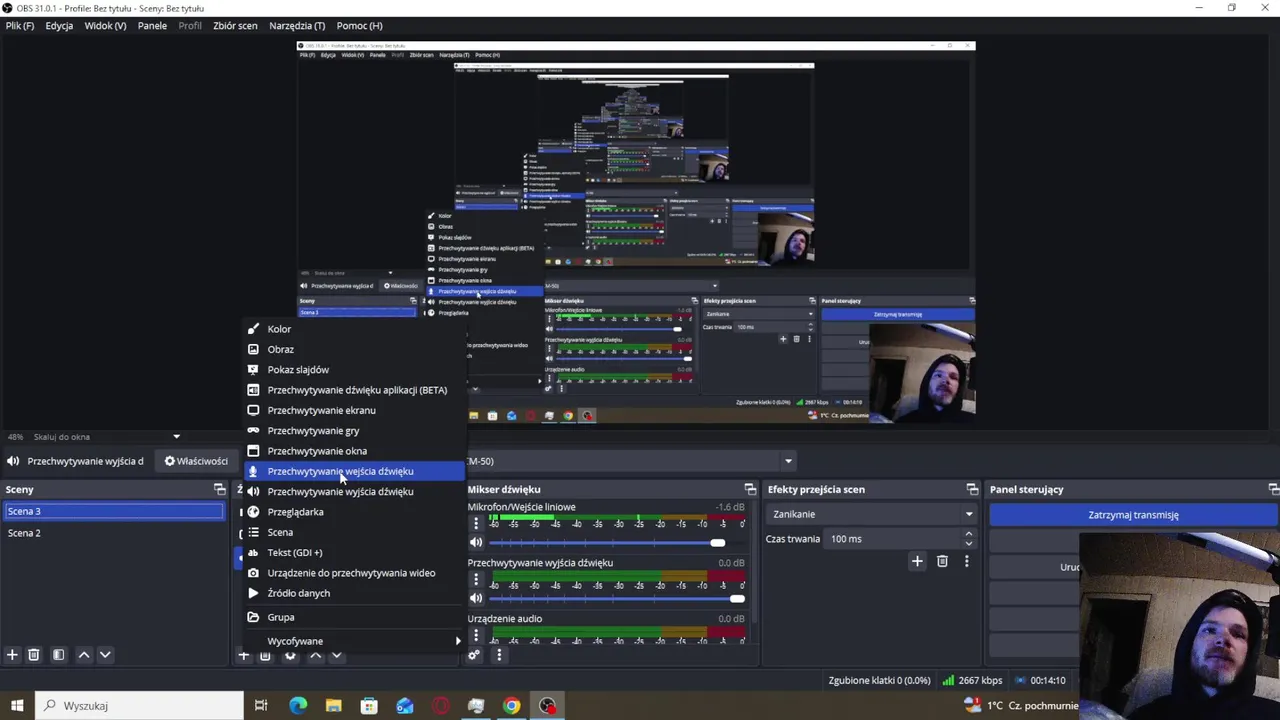Click the Właściwości button
The image size is (1280, 720).
click(196, 461)
